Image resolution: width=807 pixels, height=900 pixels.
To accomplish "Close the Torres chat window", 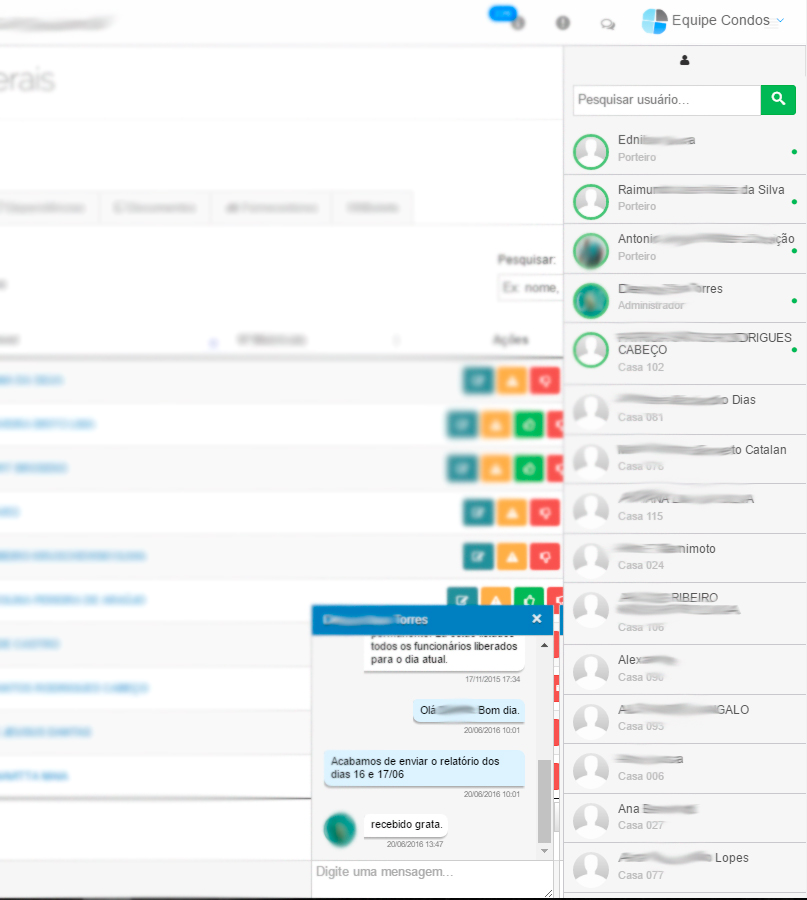I will tap(537, 619).
